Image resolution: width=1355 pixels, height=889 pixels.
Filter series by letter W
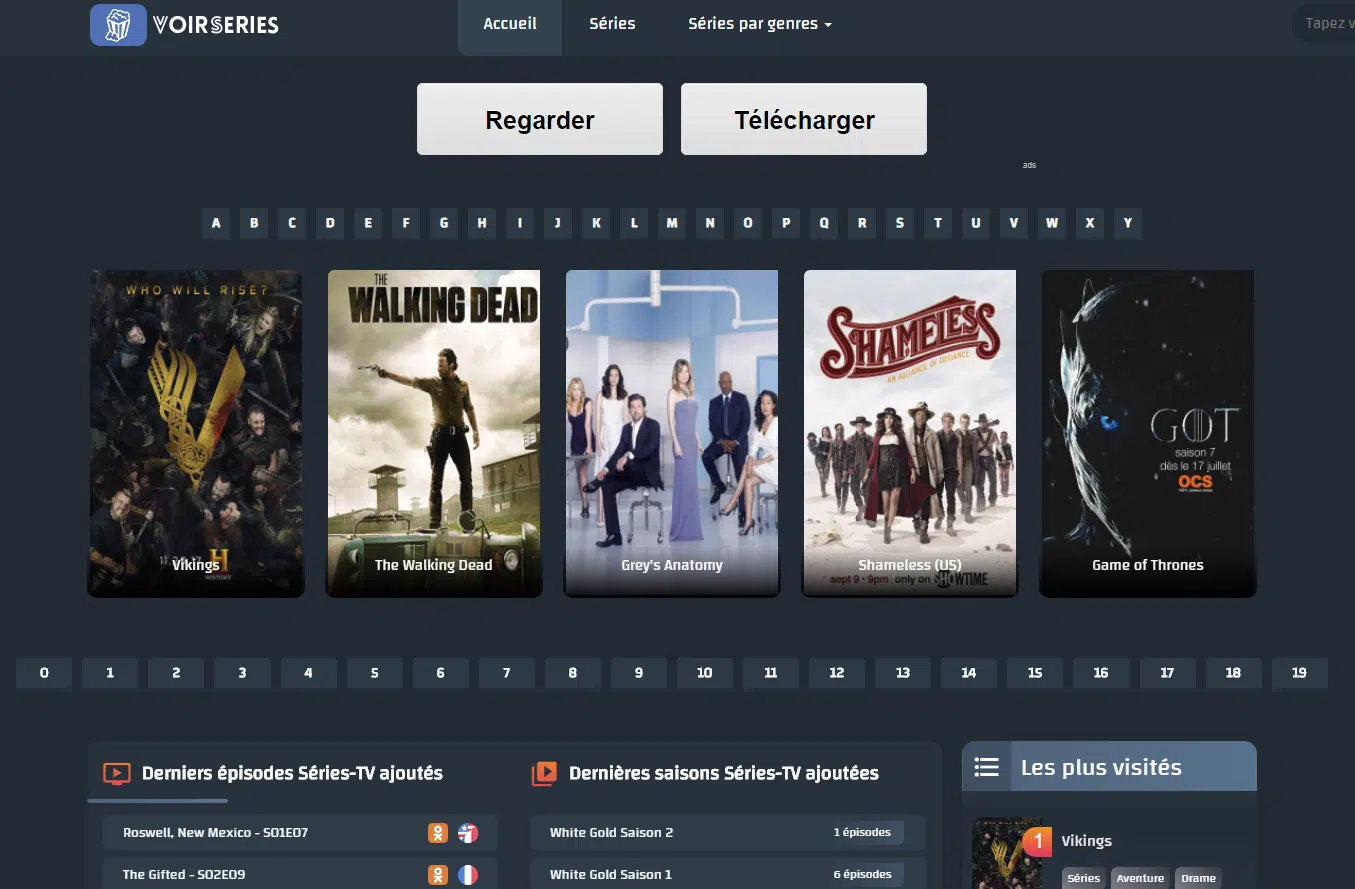1052,223
